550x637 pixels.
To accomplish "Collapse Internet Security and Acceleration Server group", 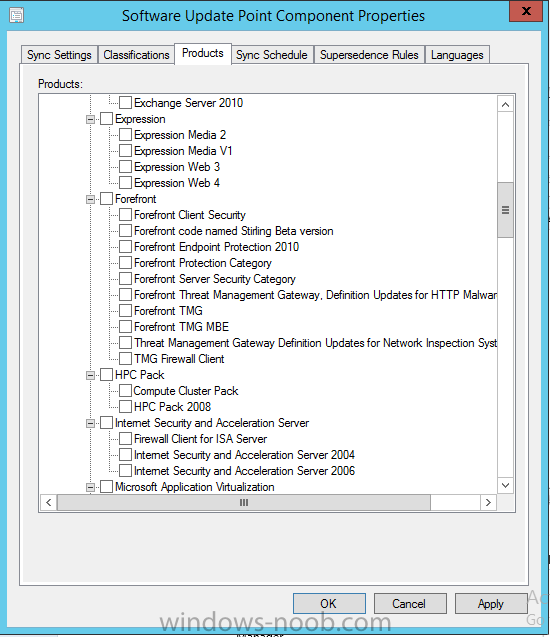I will (x=91, y=423).
